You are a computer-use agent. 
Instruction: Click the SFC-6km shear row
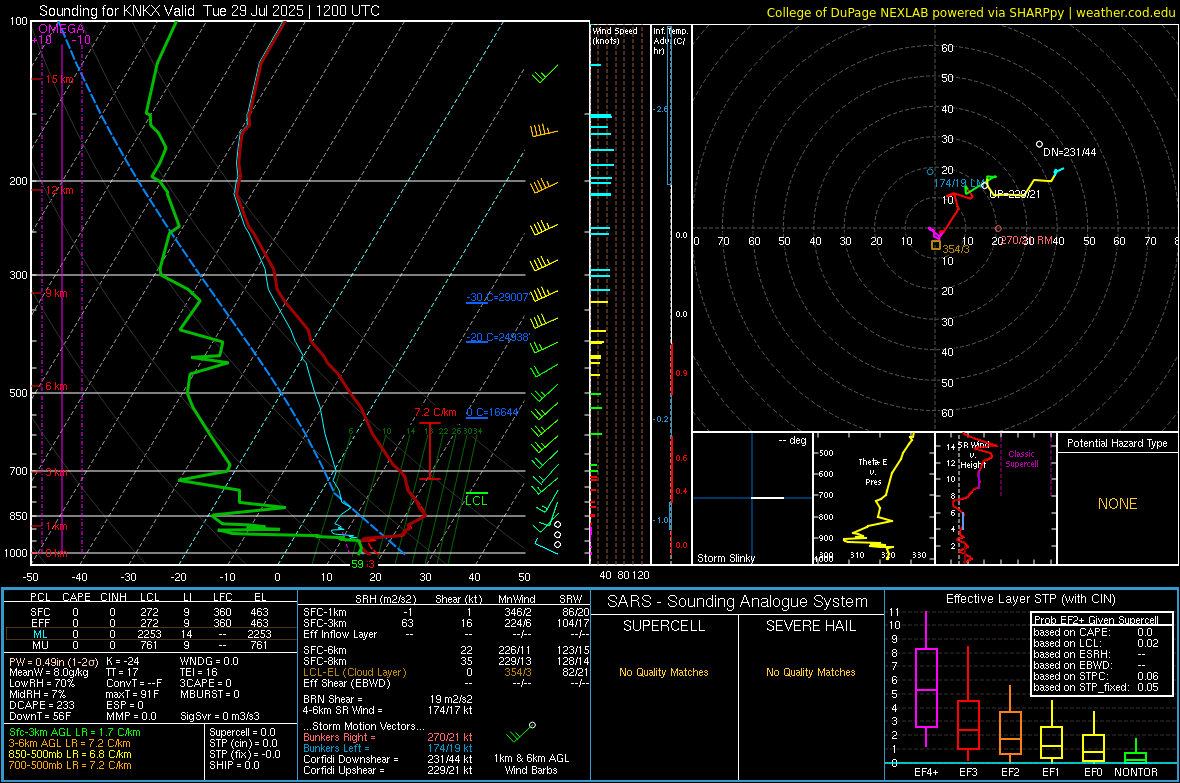pos(446,650)
